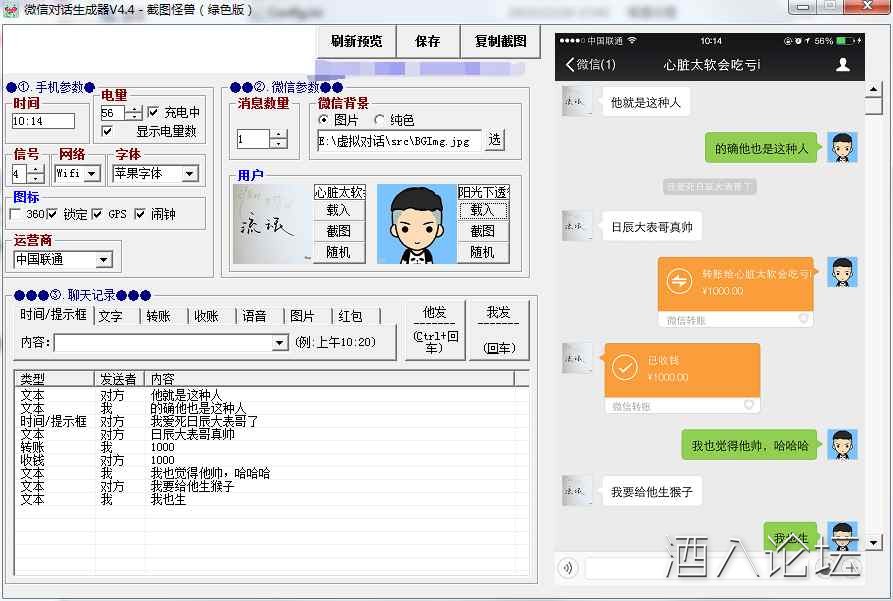Click the checkmark icon in 已收钱 bubble
The image size is (893, 601).
[x=625, y=368]
